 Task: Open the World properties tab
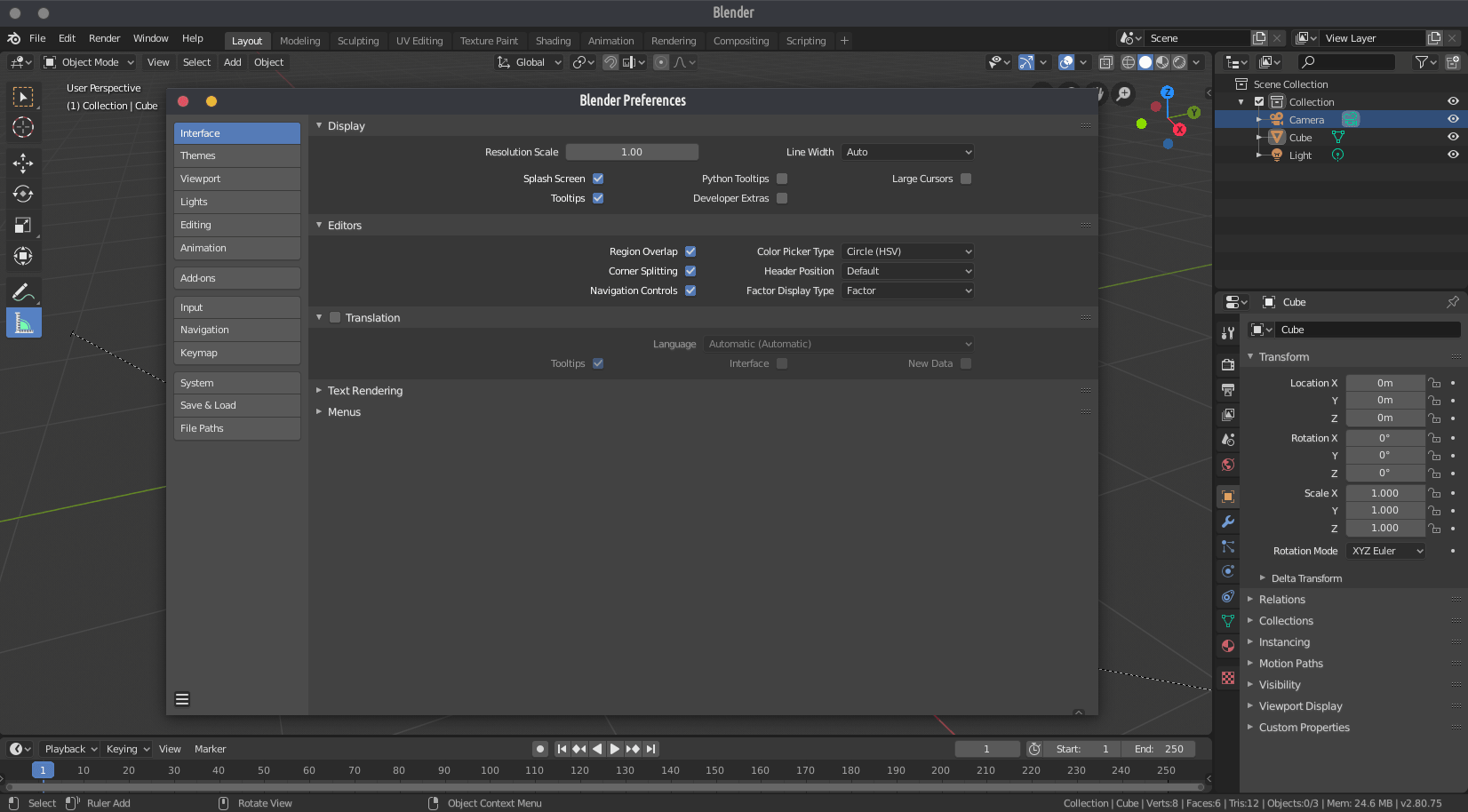1228,464
